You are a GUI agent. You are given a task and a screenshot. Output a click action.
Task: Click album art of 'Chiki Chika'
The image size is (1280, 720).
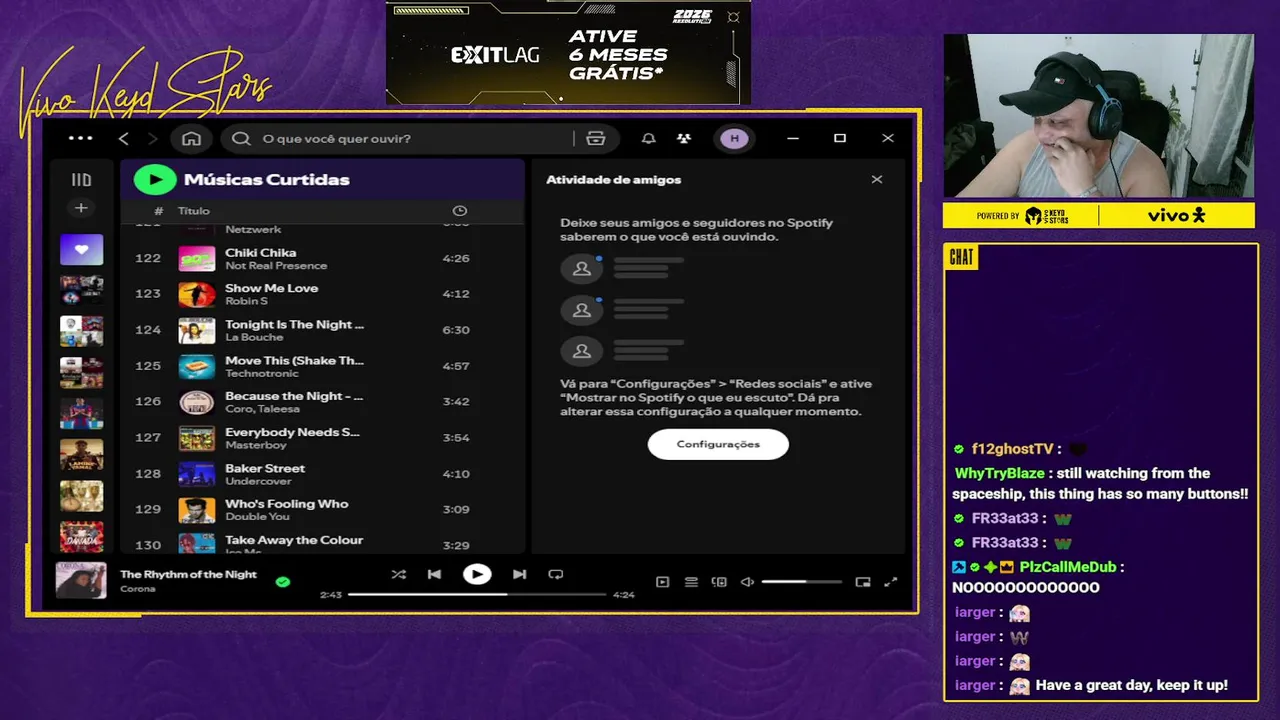pyautogui.click(x=197, y=258)
